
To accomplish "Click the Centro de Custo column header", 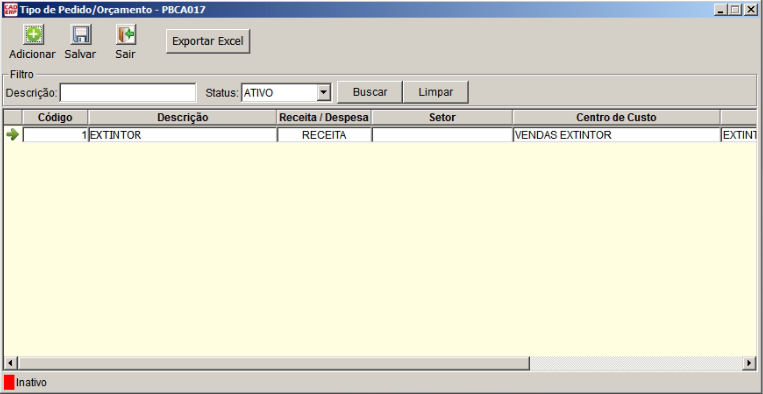I will [x=616, y=117].
